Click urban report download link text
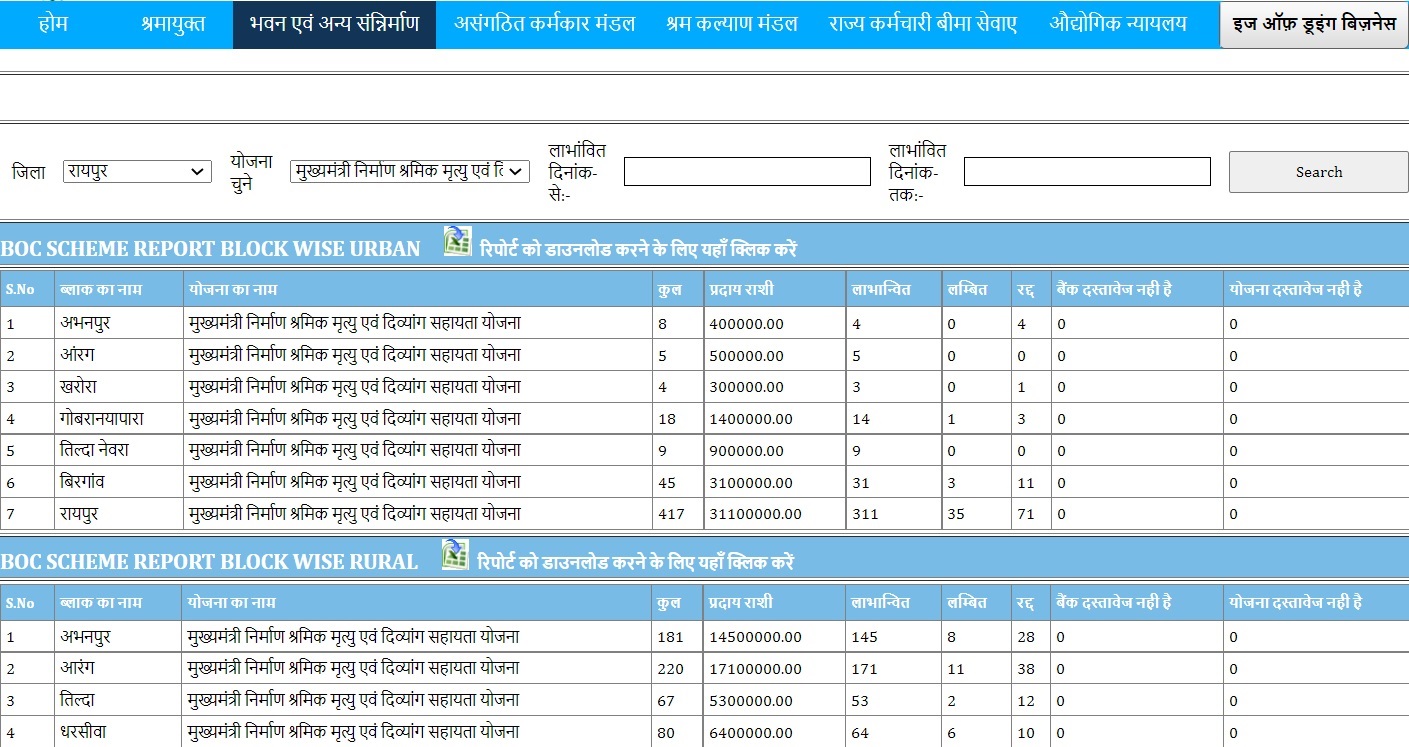Image resolution: width=1409 pixels, height=747 pixels. point(637,249)
